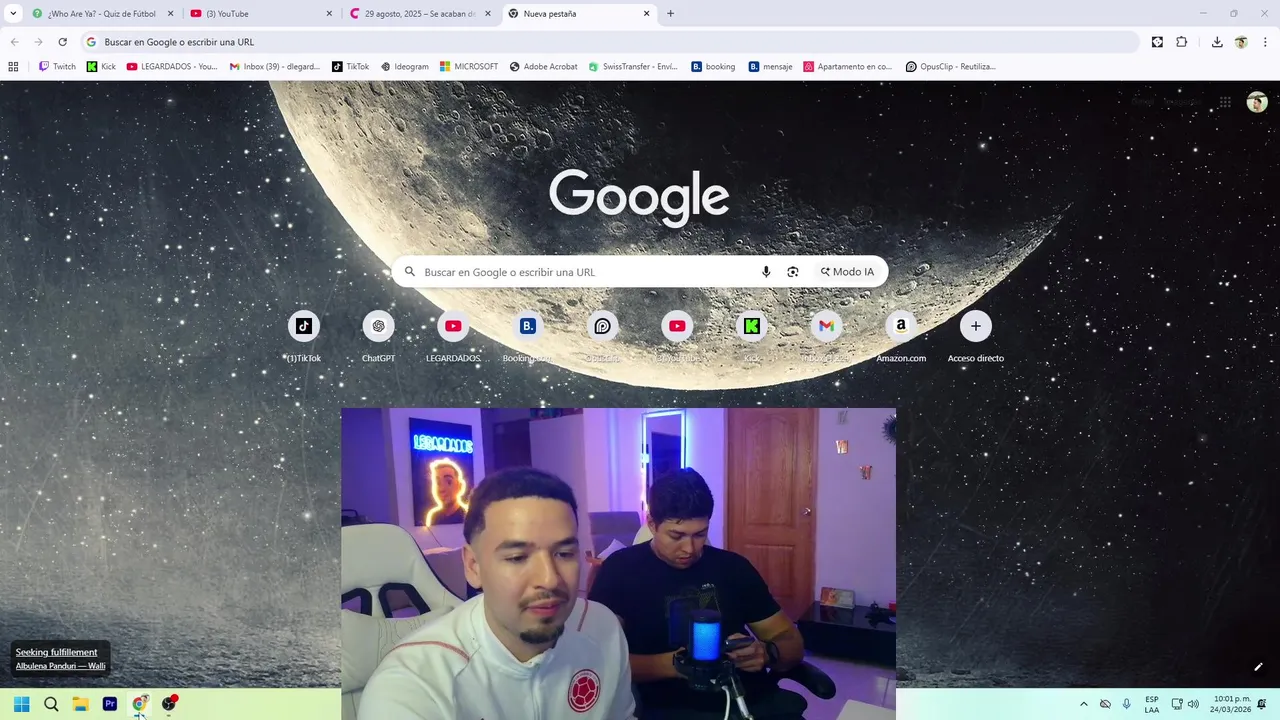
Task: Open Adobe Premiere Pro from the taskbar
Action: (110, 704)
